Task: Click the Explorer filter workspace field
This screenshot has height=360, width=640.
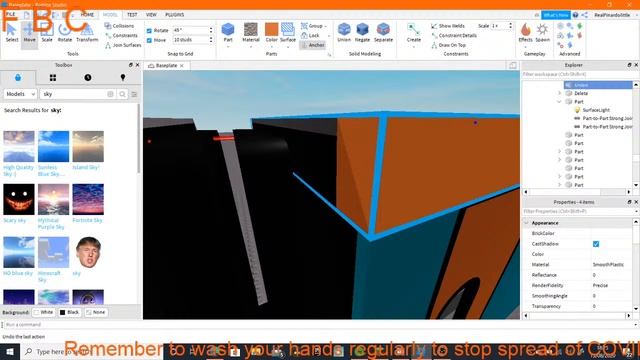Action: pyautogui.click(x=580, y=74)
